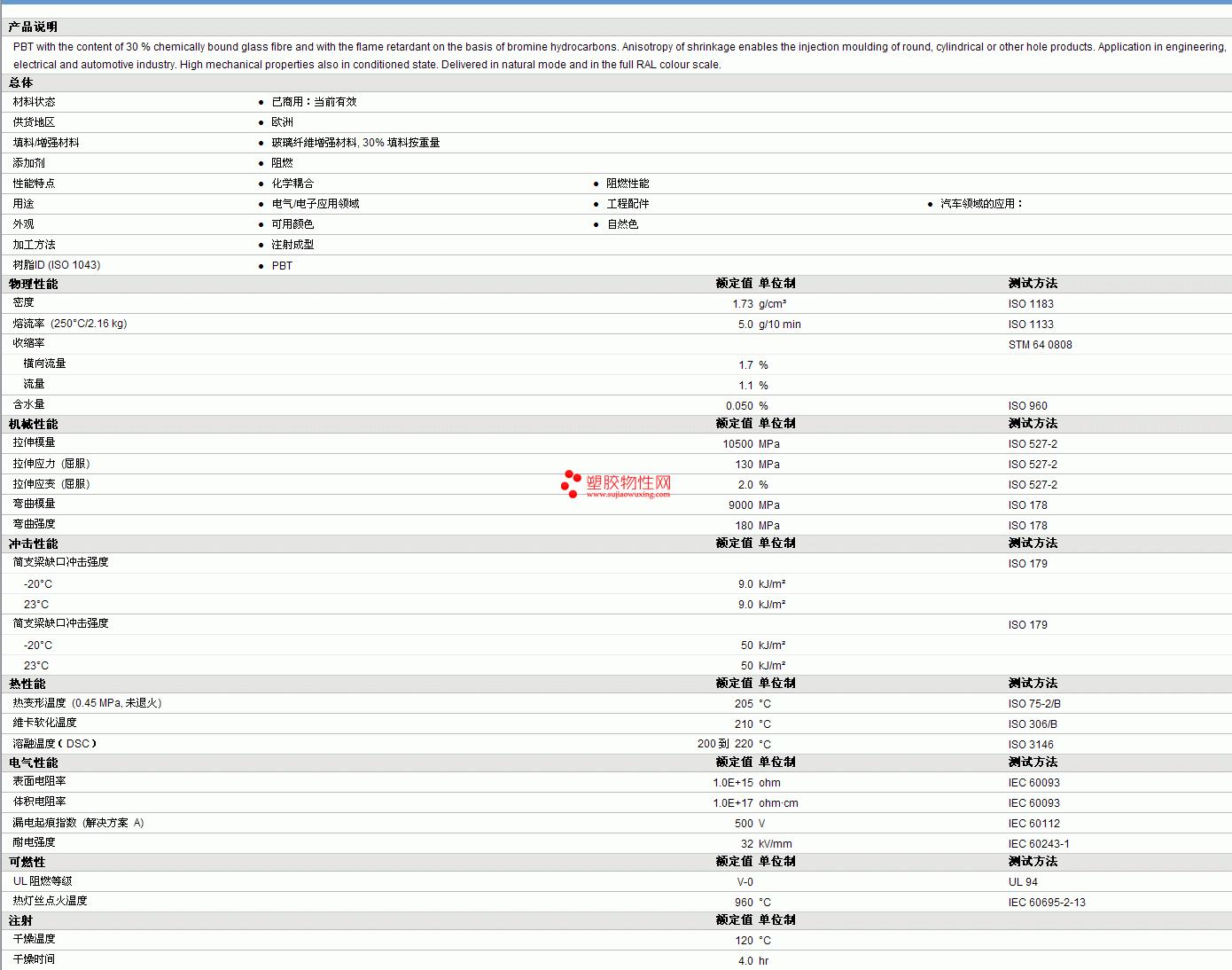Image resolution: width=1232 pixels, height=970 pixels.
Task: Click ISO 306/B test method
Action: (x=1033, y=724)
